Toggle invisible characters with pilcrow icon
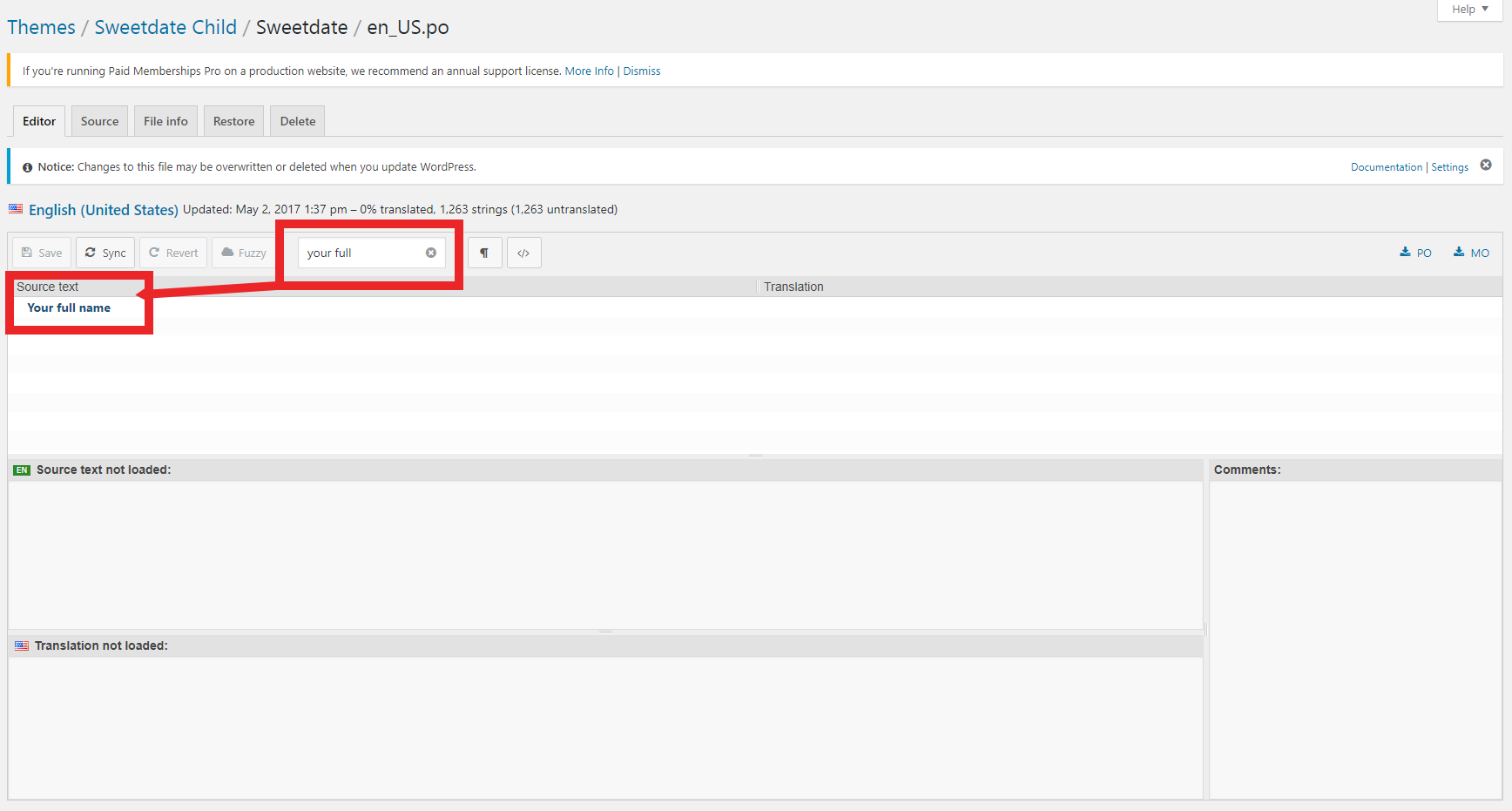This screenshot has width=1512, height=811. (484, 253)
